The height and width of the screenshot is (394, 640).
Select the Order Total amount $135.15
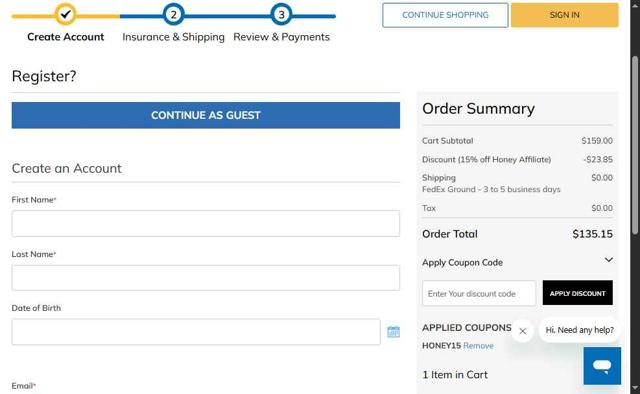[x=592, y=234]
